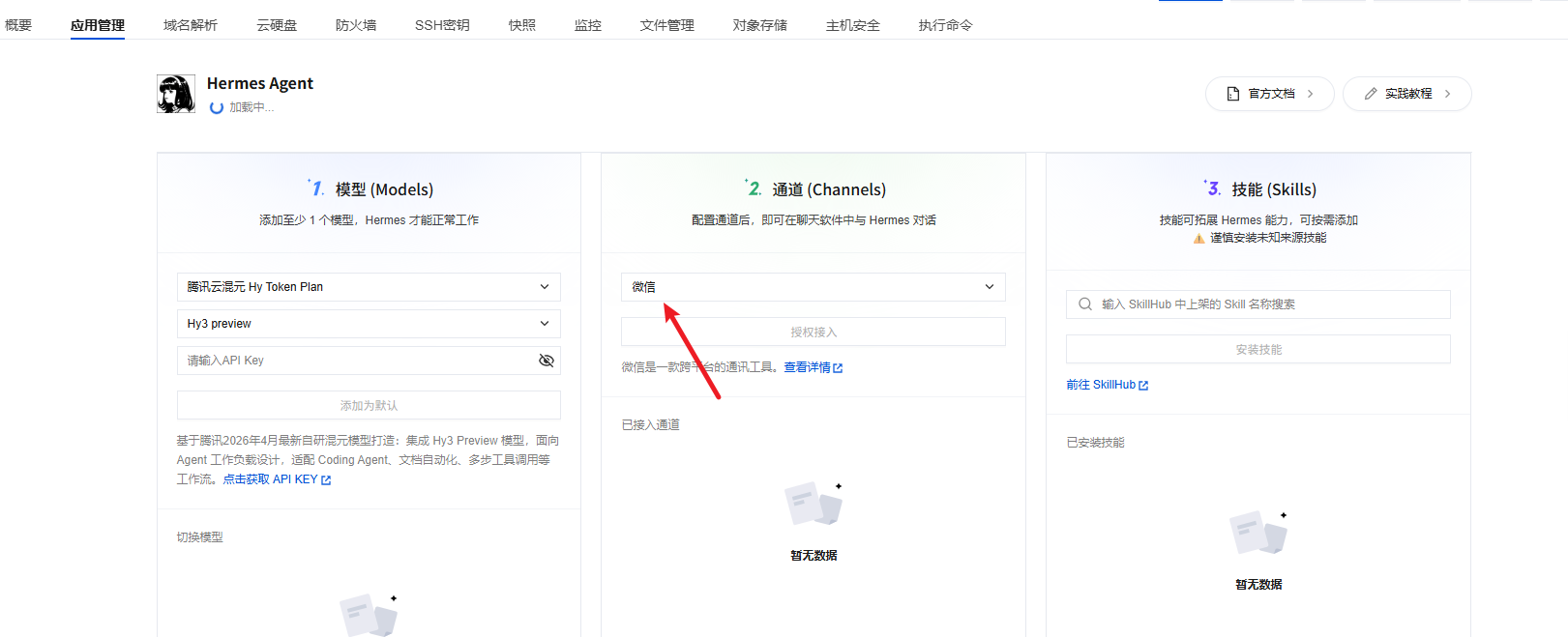
Task: Open Hy3 preview model dropdown
Action: (369, 324)
